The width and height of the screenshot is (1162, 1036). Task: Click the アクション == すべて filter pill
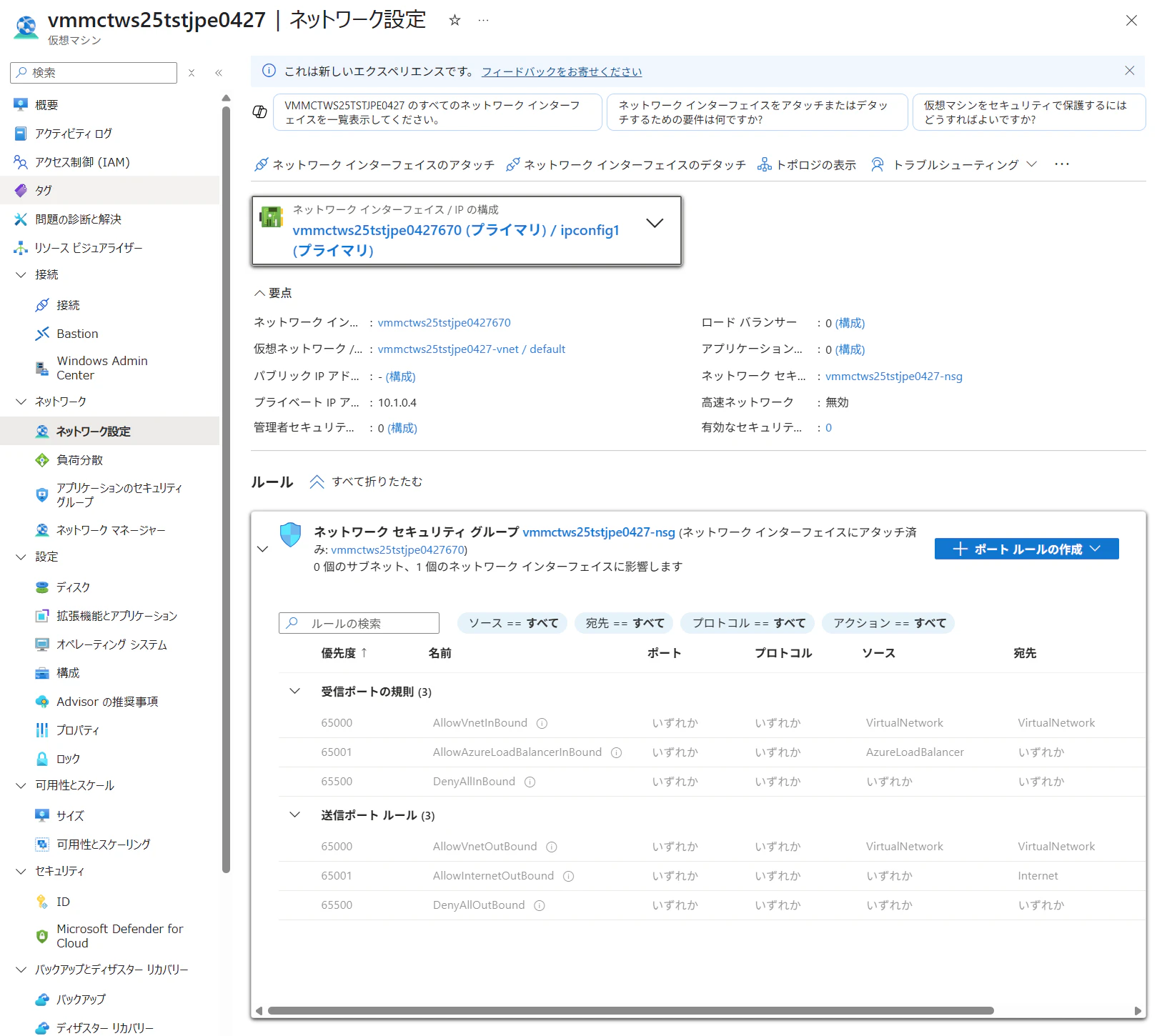click(x=889, y=623)
